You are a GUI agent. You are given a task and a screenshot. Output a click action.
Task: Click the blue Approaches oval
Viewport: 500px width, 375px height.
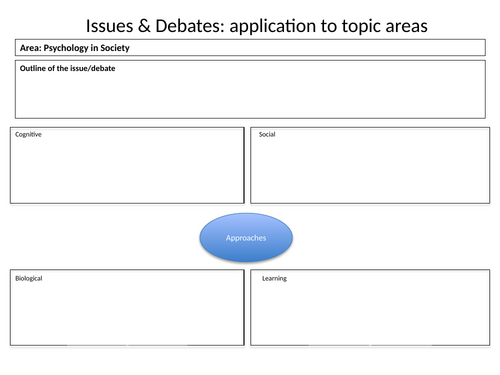point(246,237)
